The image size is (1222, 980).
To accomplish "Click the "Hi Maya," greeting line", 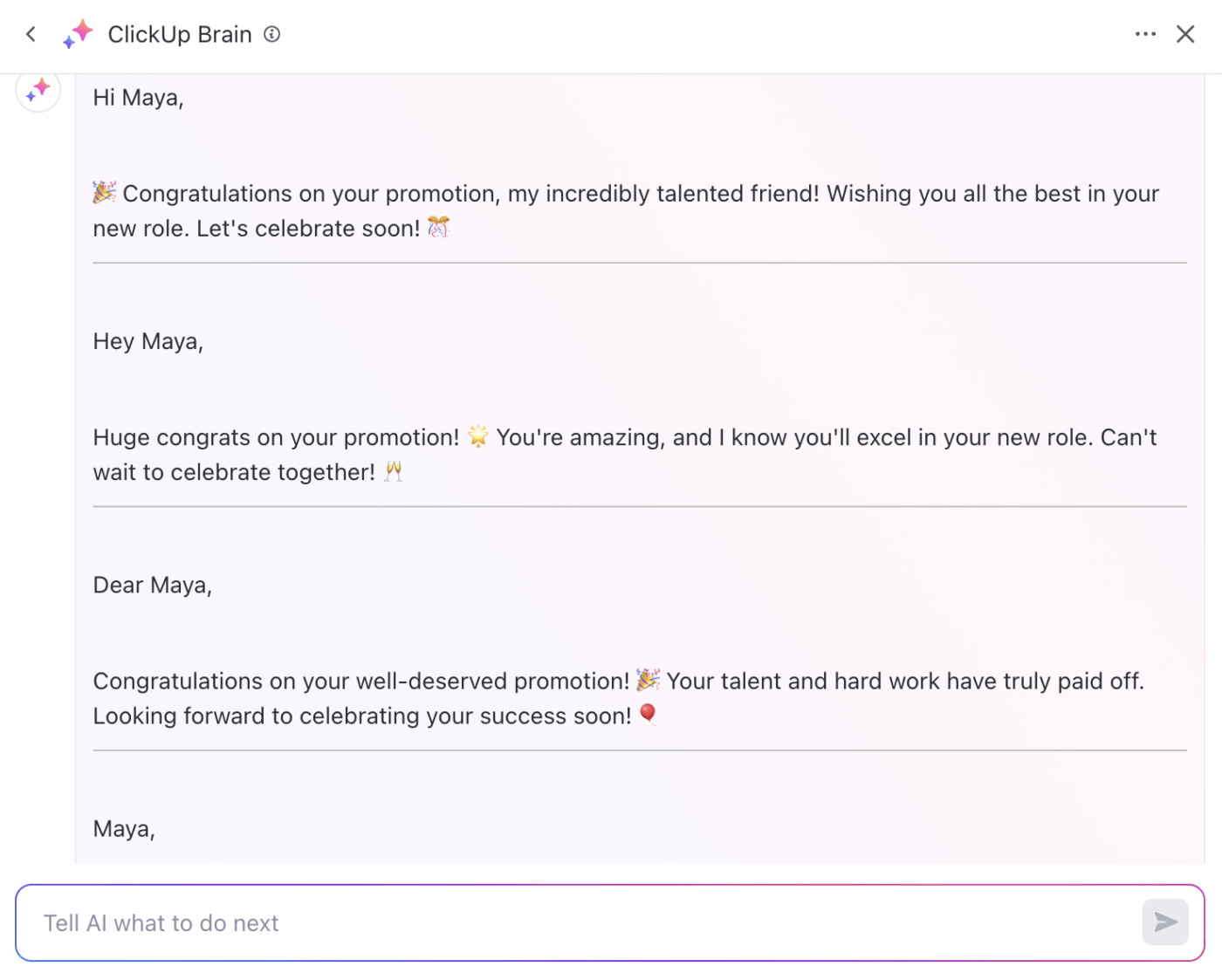I will click(x=138, y=98).
